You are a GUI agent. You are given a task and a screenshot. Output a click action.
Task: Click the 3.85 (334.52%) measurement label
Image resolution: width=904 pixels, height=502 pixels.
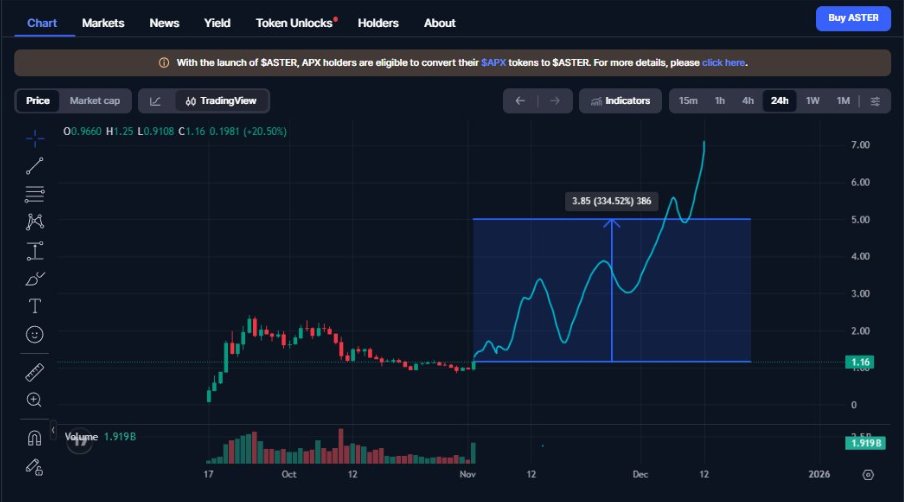(x=611, y=201)
